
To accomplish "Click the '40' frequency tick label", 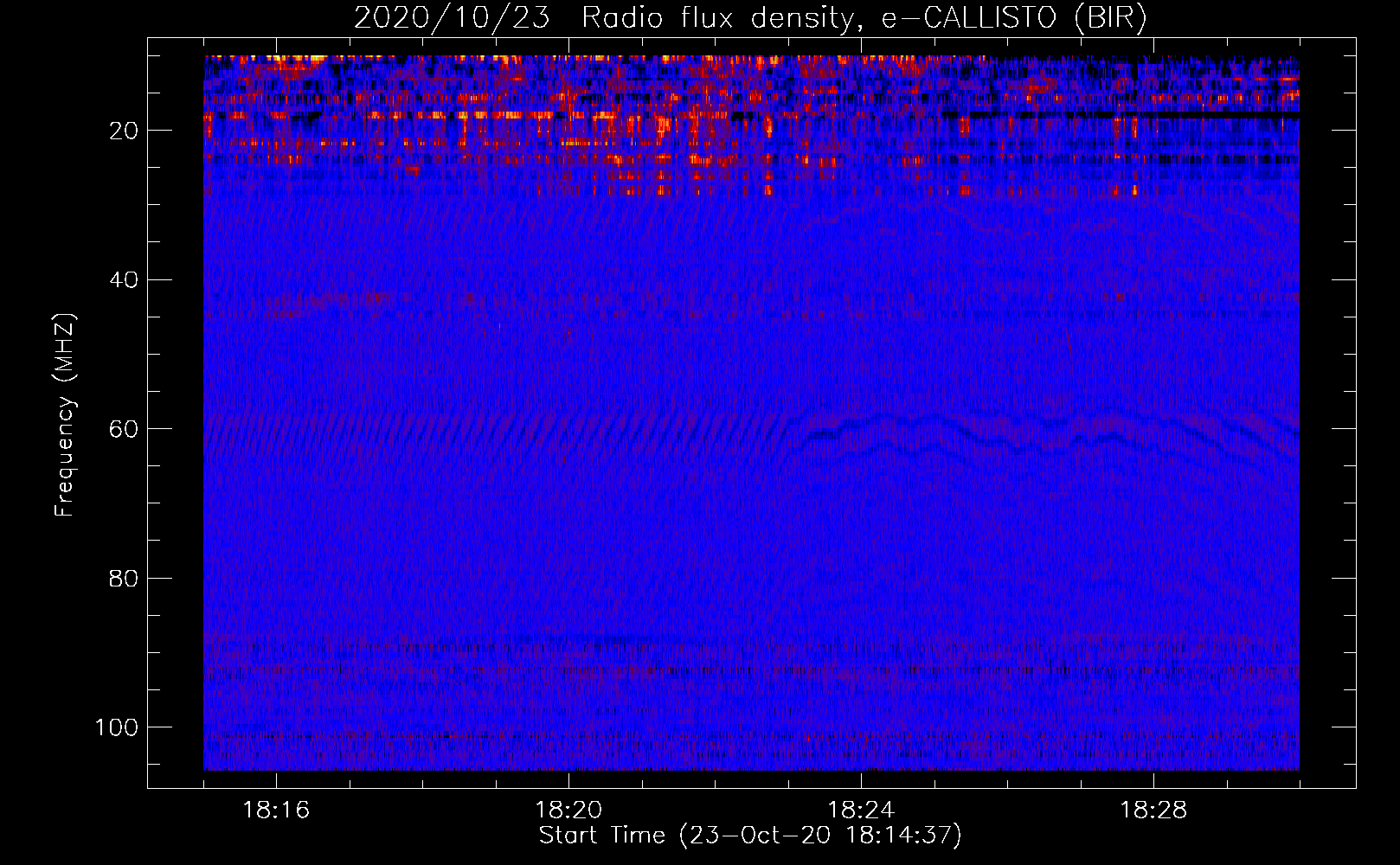I will pyautogui.click(x=124, y=280).
